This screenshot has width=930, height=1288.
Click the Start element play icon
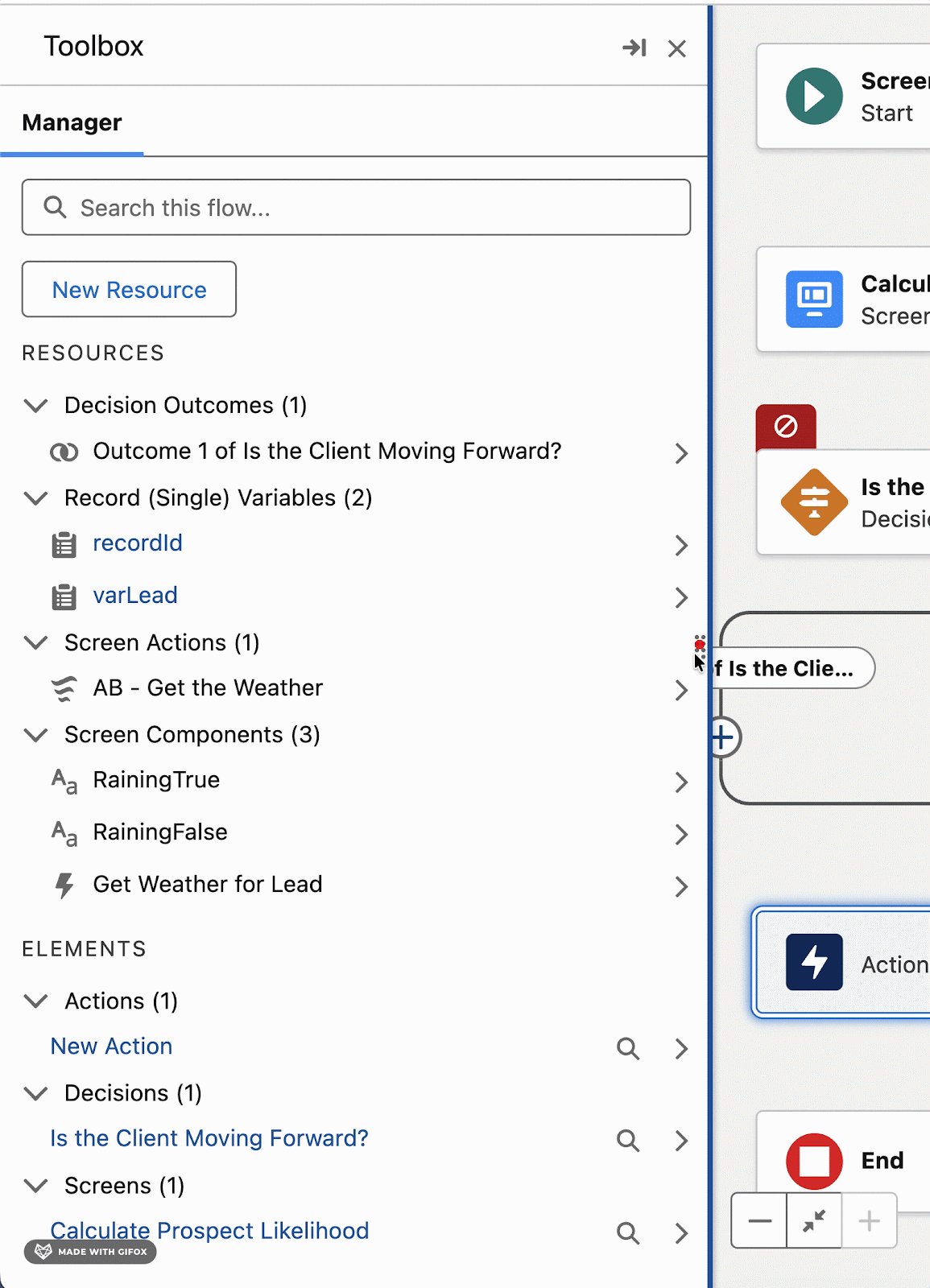(x=814, y=97)
